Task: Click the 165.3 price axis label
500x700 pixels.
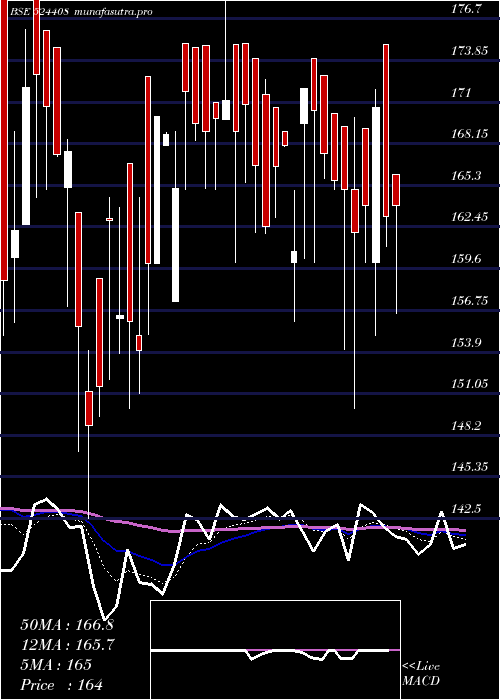Action: click(x=466, y=175)
